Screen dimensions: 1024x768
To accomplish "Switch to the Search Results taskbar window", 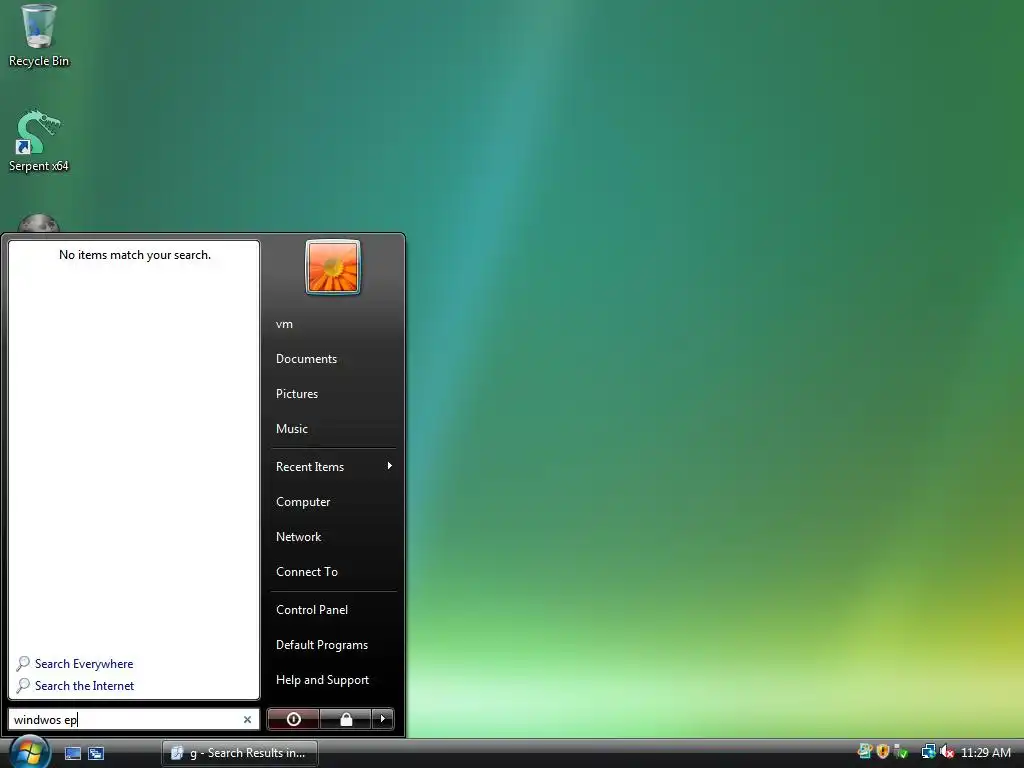I will (240, 753).
